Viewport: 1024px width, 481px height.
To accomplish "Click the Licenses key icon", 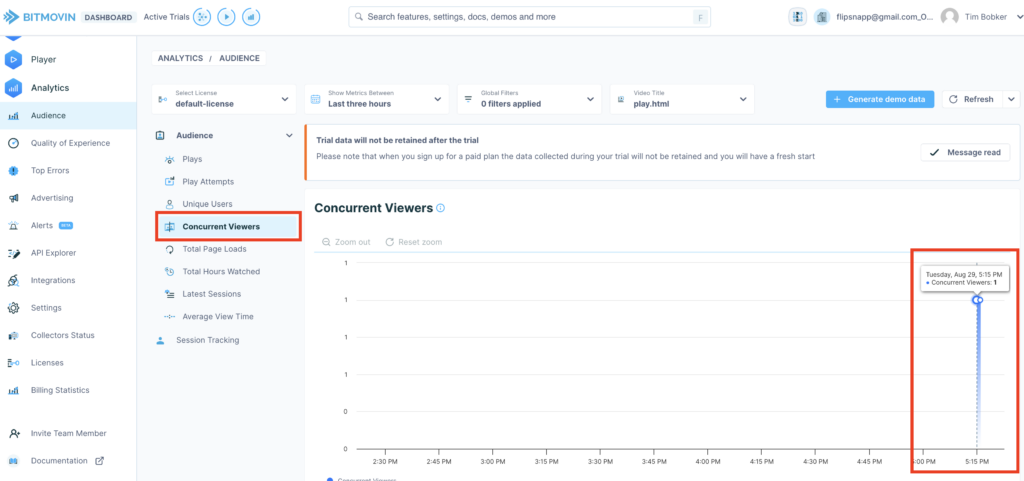I will click(x=13, y=362).
